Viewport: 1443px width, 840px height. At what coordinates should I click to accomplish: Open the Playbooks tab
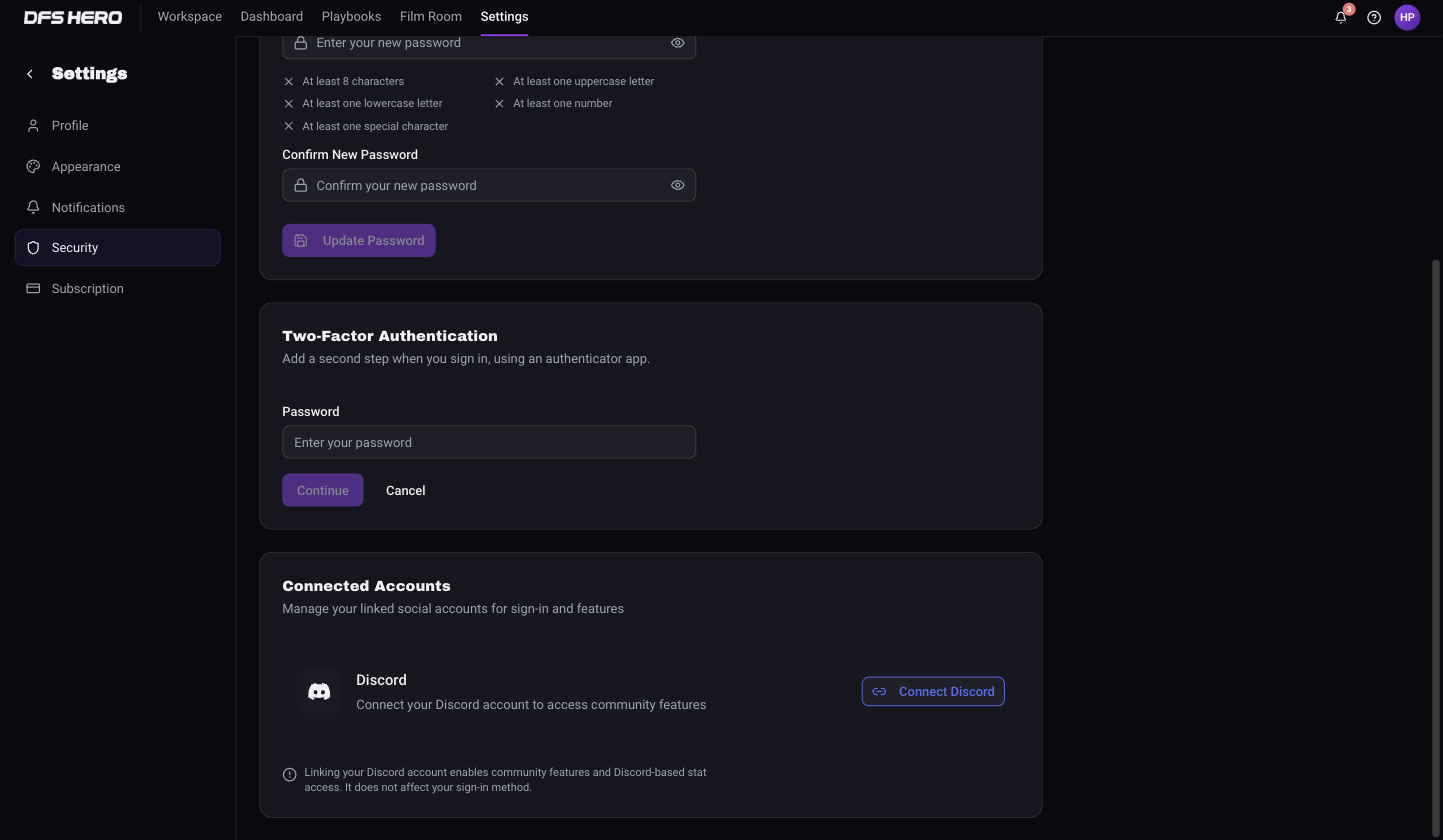pyautogui.click(x=351, y=17)
